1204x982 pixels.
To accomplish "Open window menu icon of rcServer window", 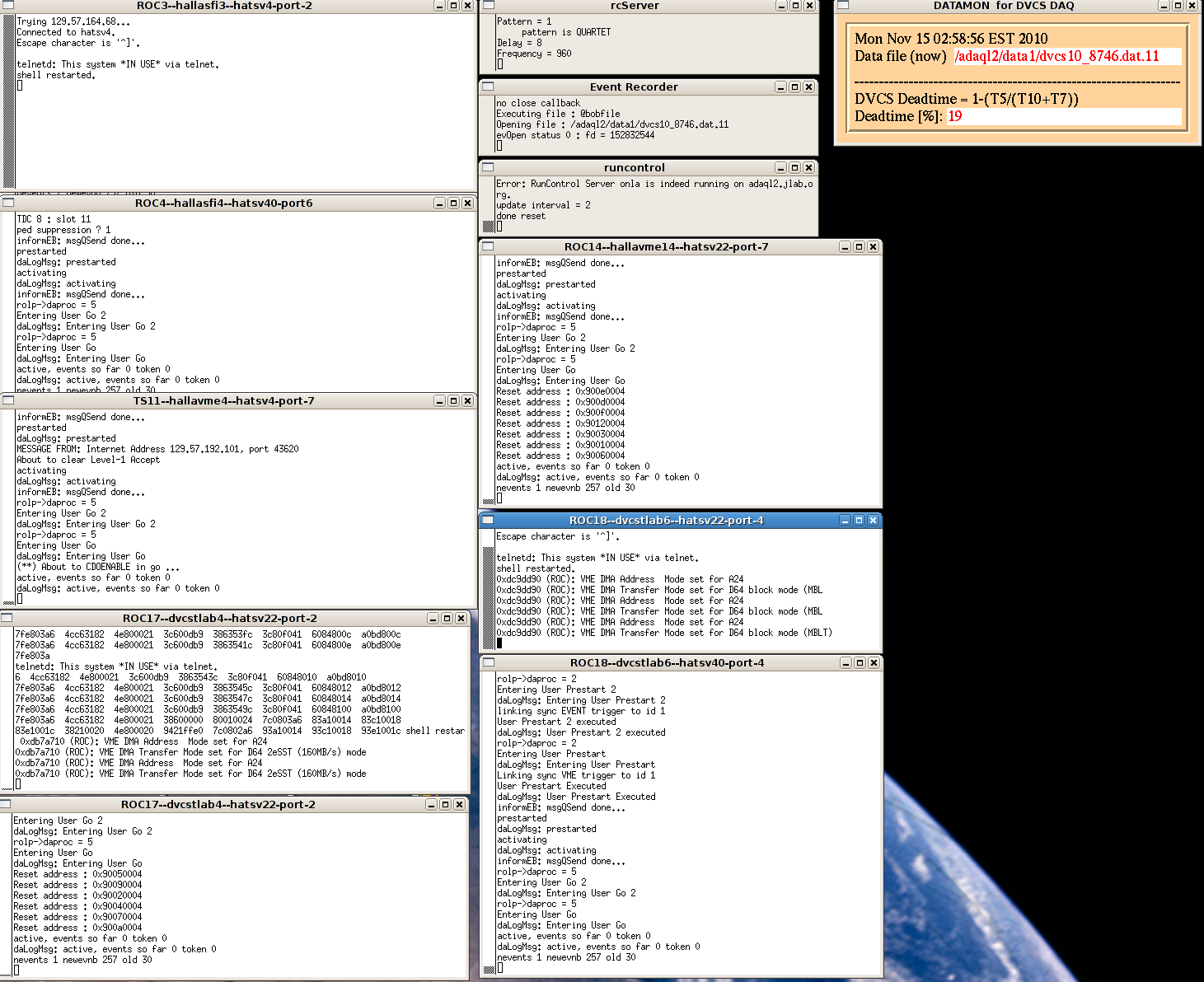I will [x=488, y=5].
